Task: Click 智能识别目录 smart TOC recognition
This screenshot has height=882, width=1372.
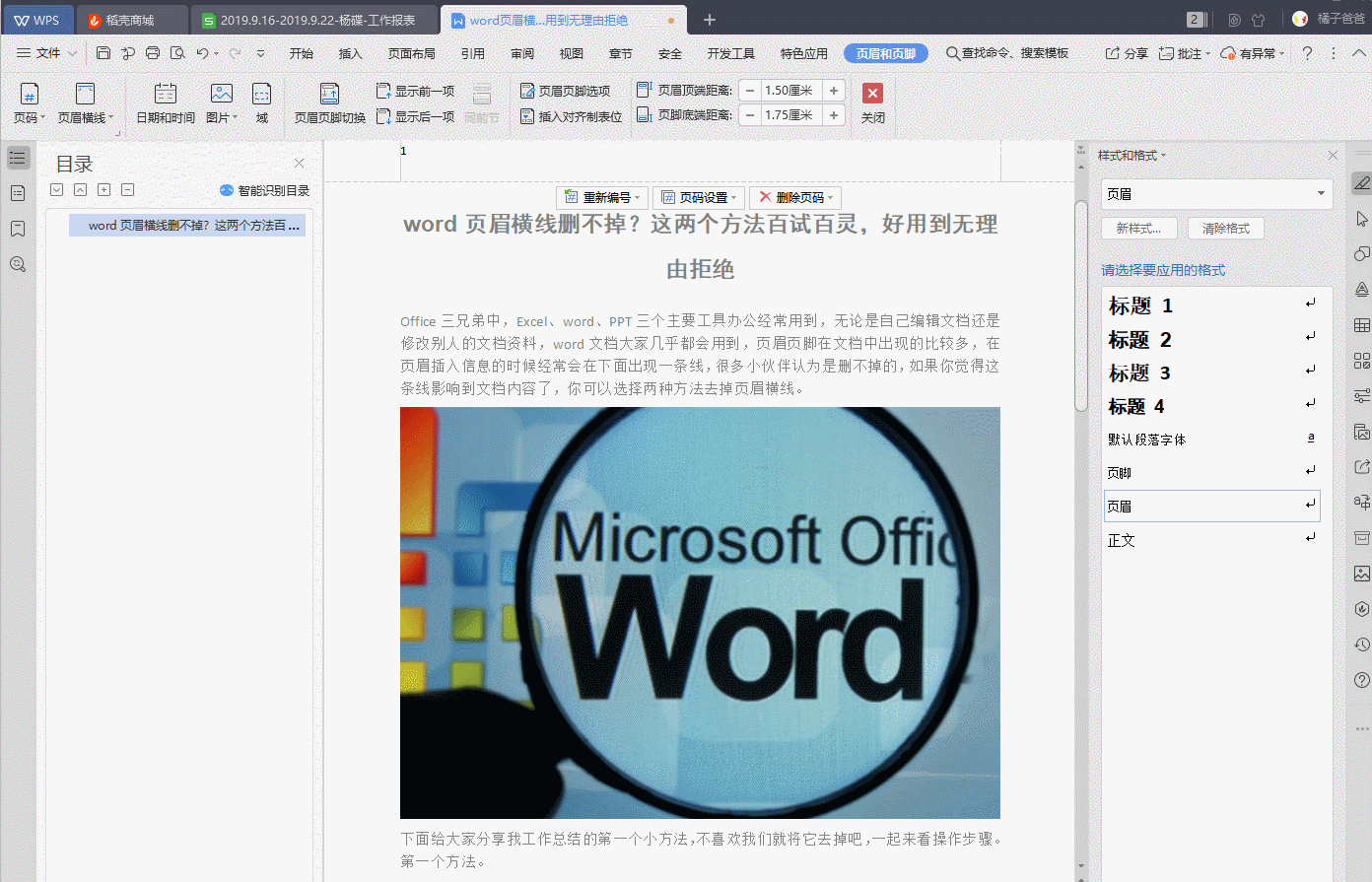Action: pyautogui.click(x=264, y=190)
